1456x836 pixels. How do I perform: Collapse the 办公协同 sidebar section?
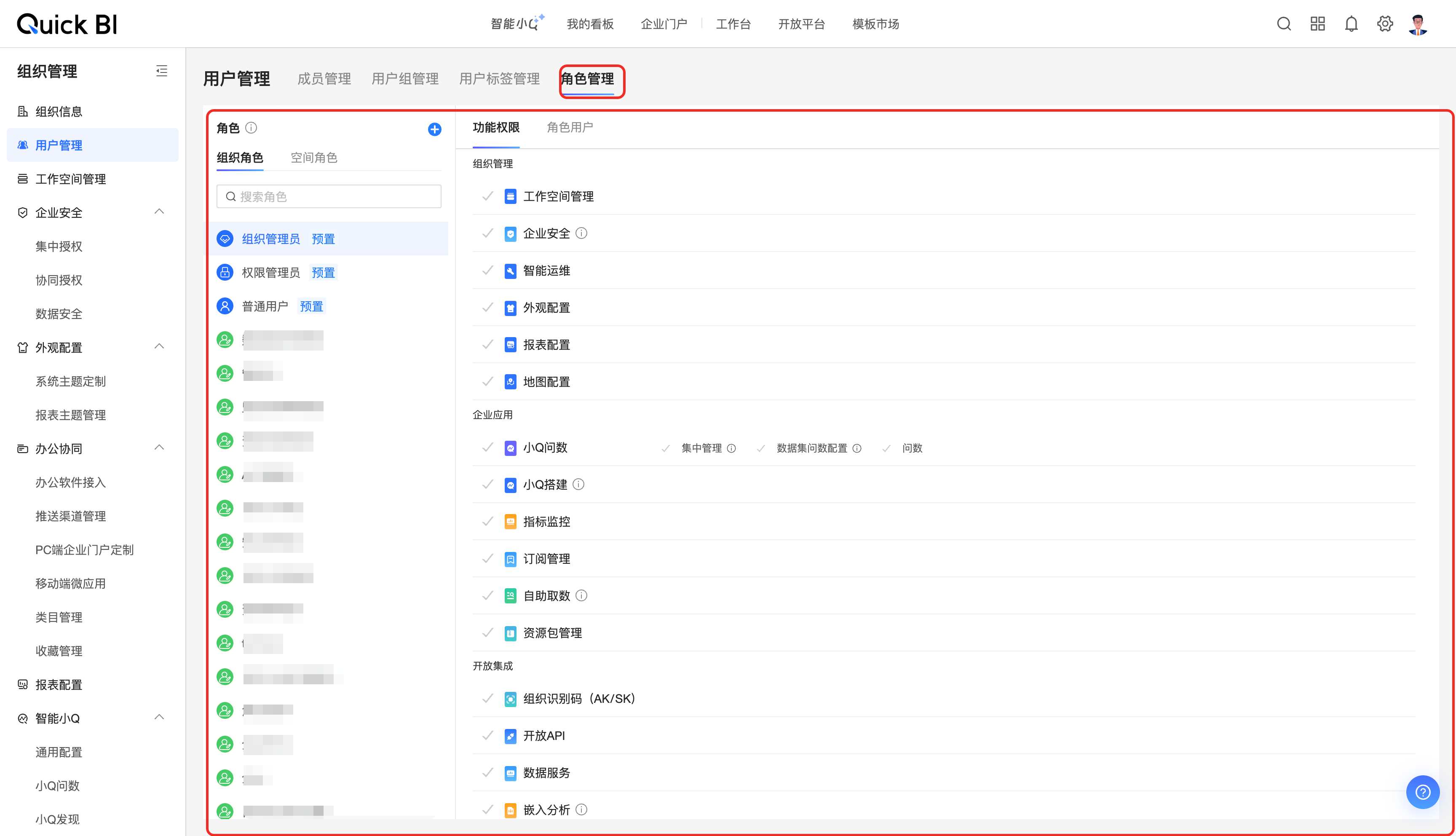(160, 448)
